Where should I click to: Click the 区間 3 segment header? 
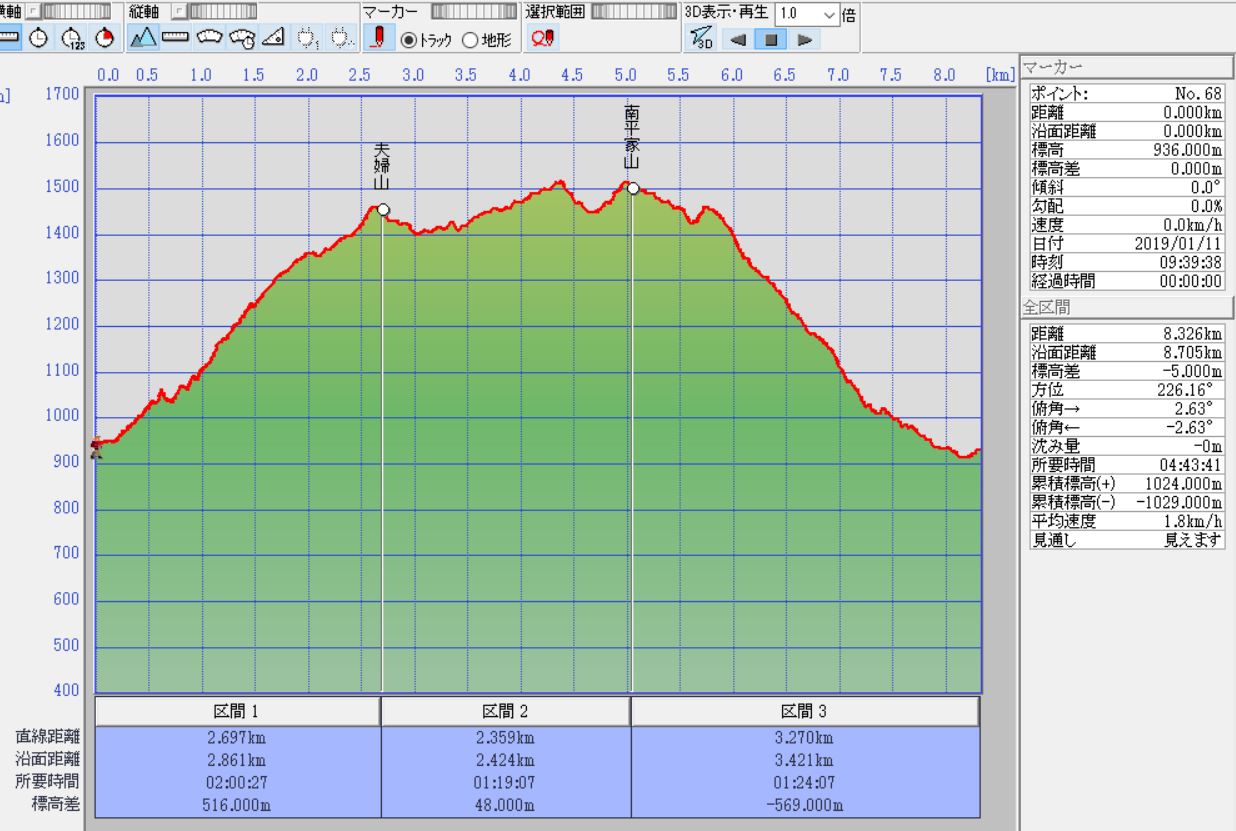805,711
